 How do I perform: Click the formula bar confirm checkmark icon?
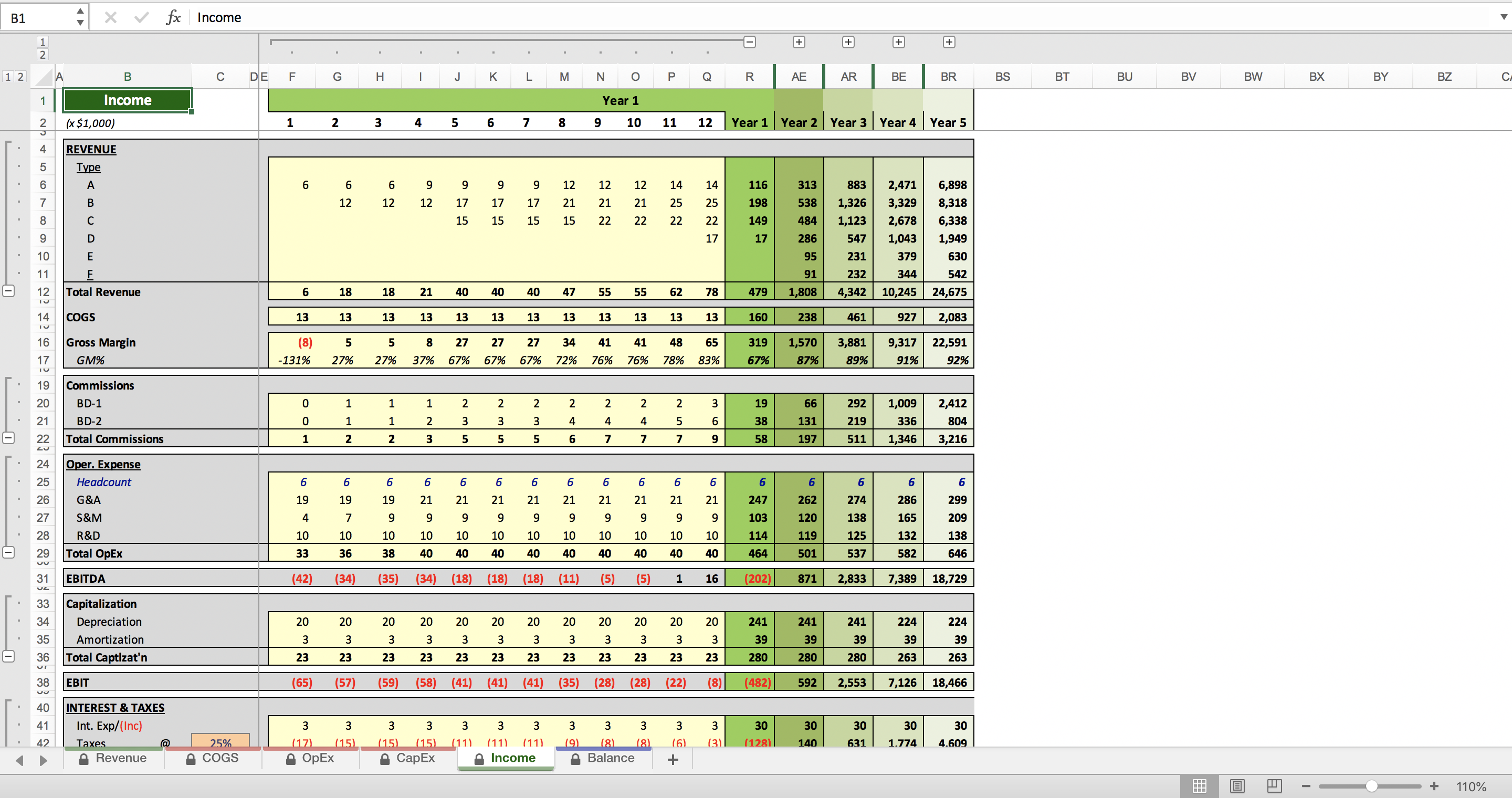click(x=141, y=18)
